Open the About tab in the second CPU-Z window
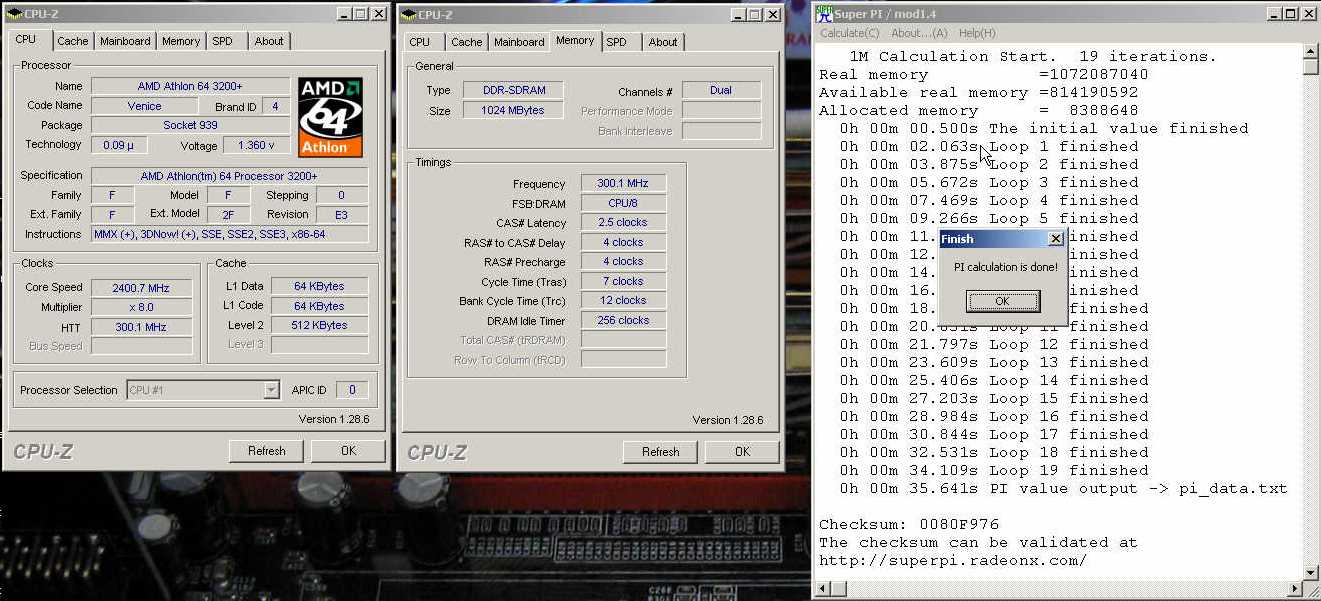The height and width of the screenshot is (601, 1321). click(x=663, y=42)
